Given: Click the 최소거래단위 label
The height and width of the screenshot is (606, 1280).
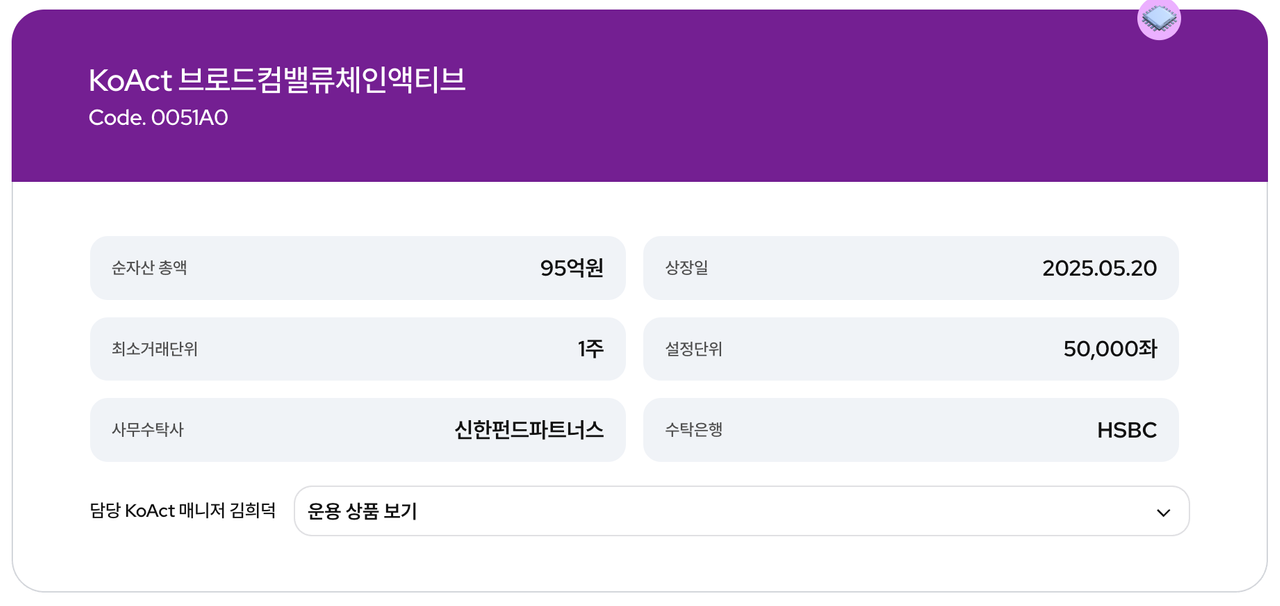Looking at the screenshot, I should point(155,349).
